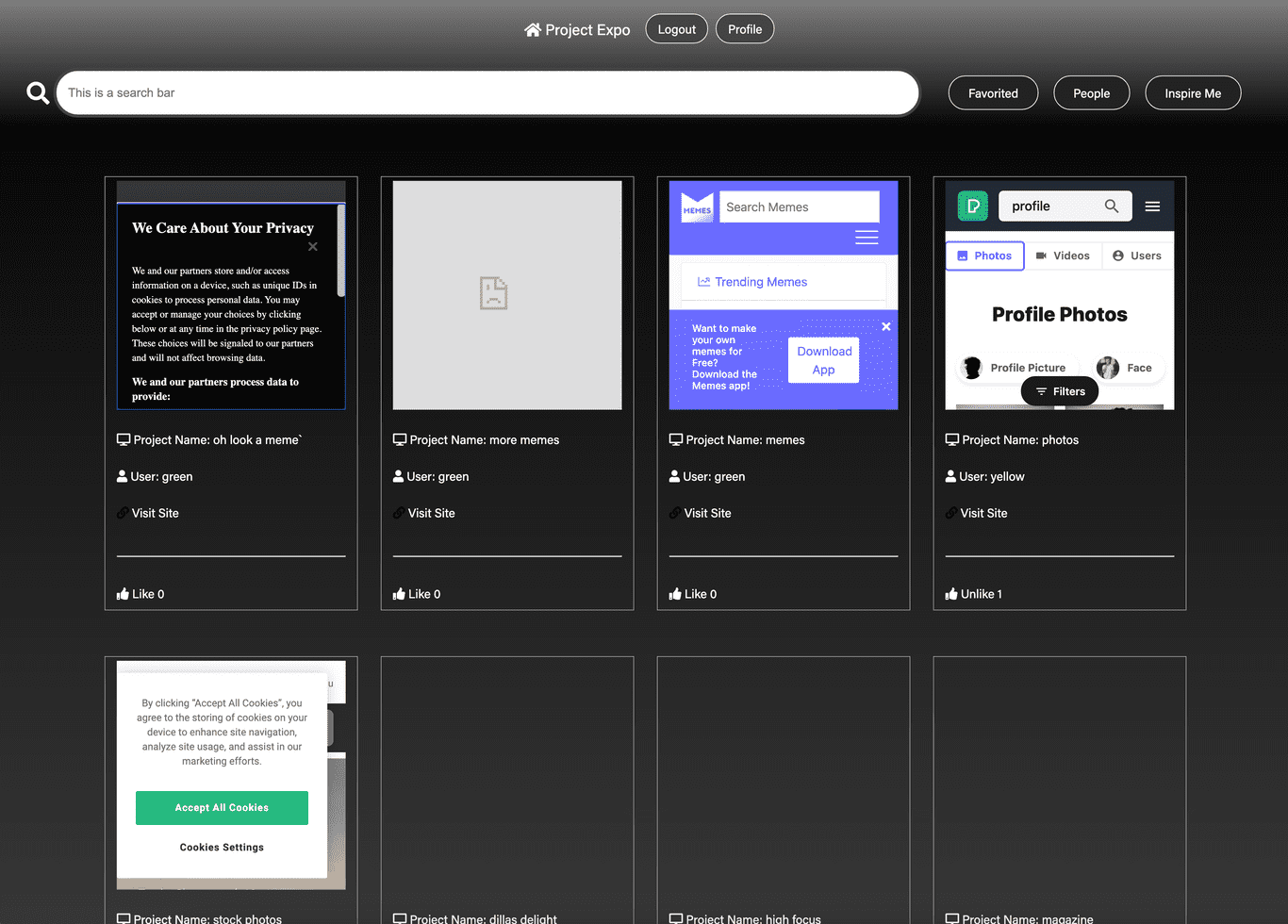Open the cookies notice thumbnail of 'stock photos'
Image resolution: width=1288 pixels, height=924 pixels.
(231, 775)
